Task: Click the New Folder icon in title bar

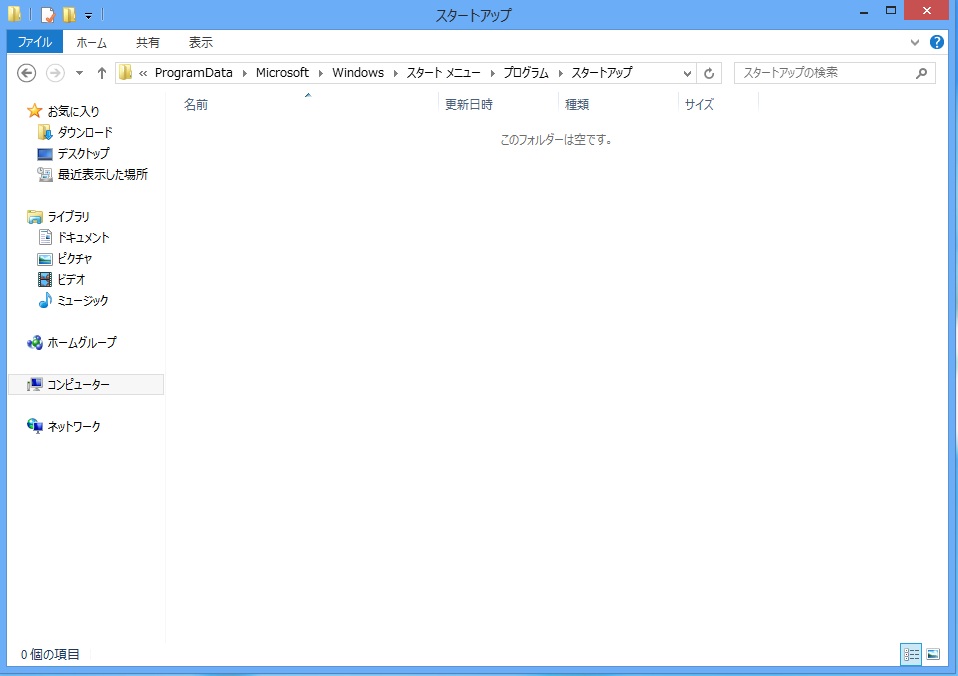Action: click(x=69, y=15)
